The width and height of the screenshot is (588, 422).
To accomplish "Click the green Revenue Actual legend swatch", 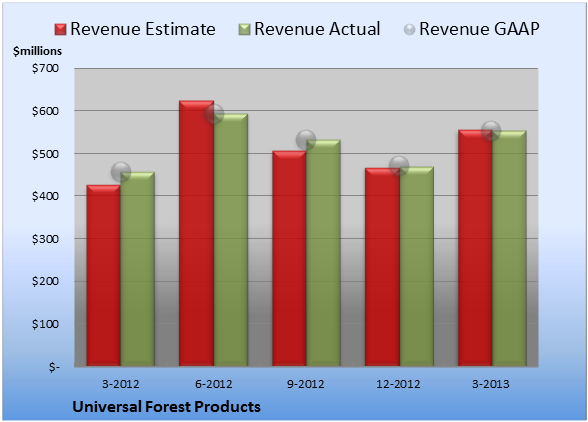I will pos(244,29).
